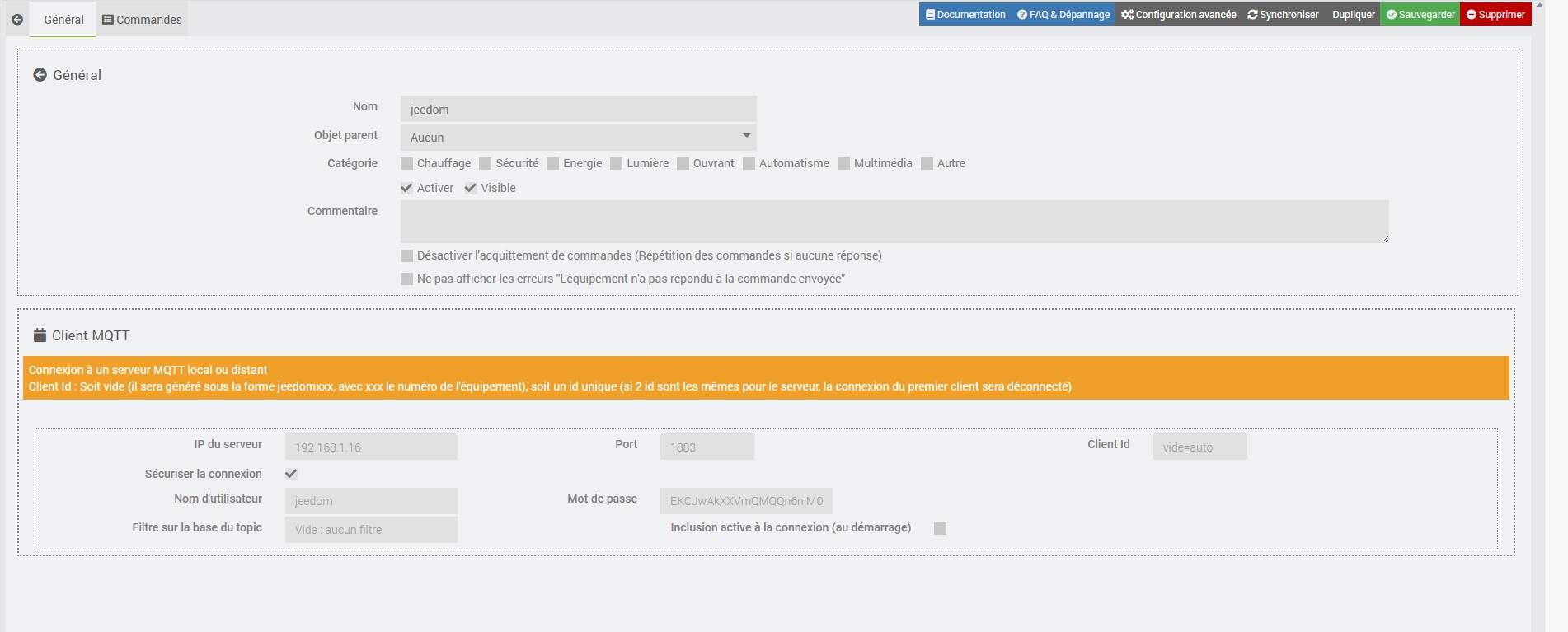The image size is (1568, 632).
Task: Click the page scrollbar up arrow
Action: (x=1540, y=5)
